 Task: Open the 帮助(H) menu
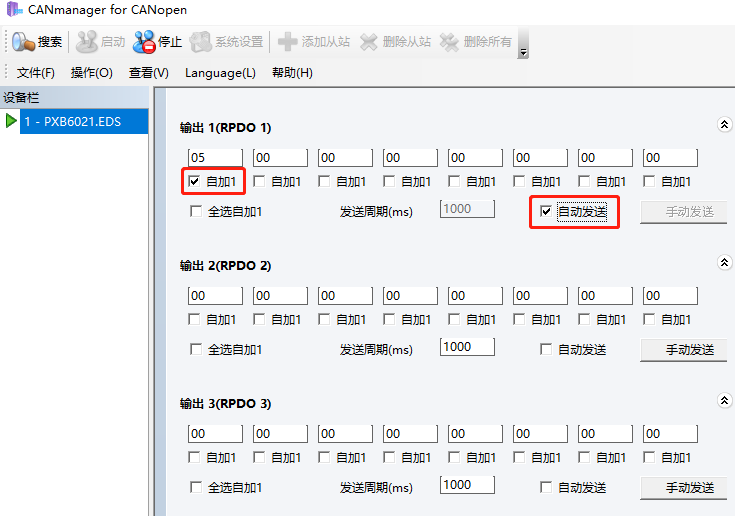click(292, 73)
